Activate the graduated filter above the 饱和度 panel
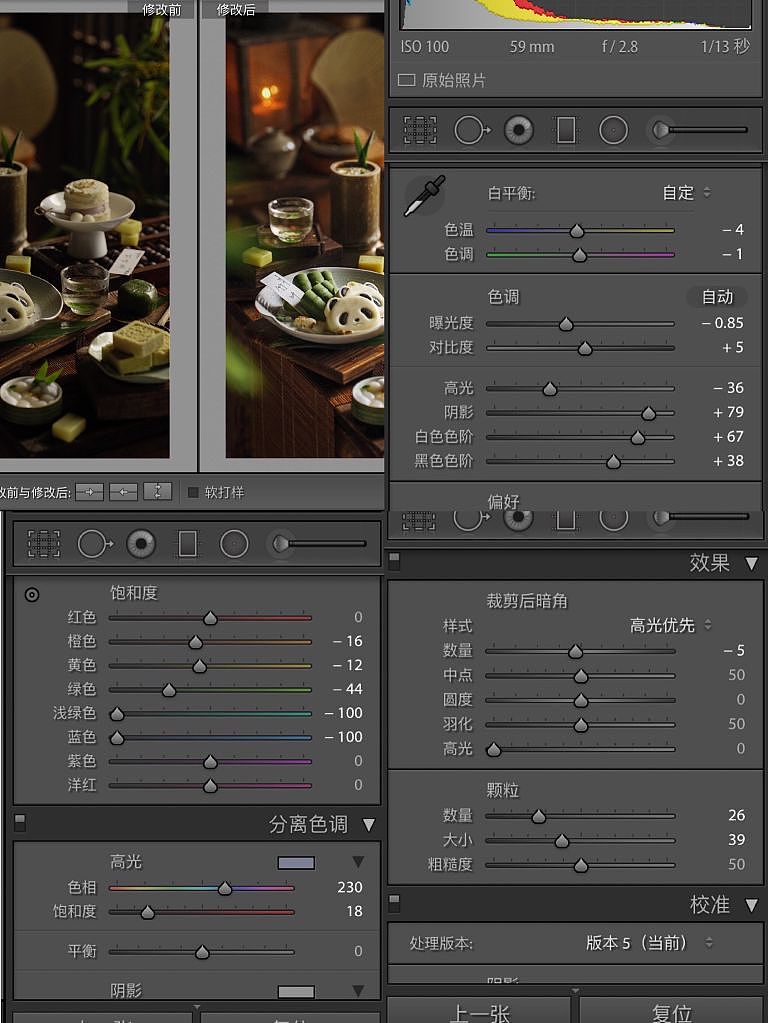 coord(187,543)
